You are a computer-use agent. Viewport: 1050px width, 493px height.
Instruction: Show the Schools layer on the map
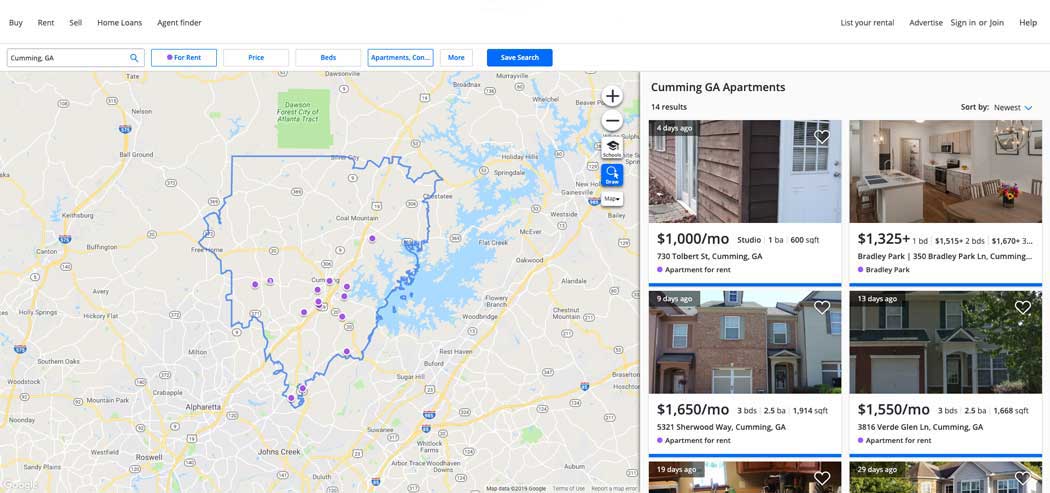click(x=612, y=149)
